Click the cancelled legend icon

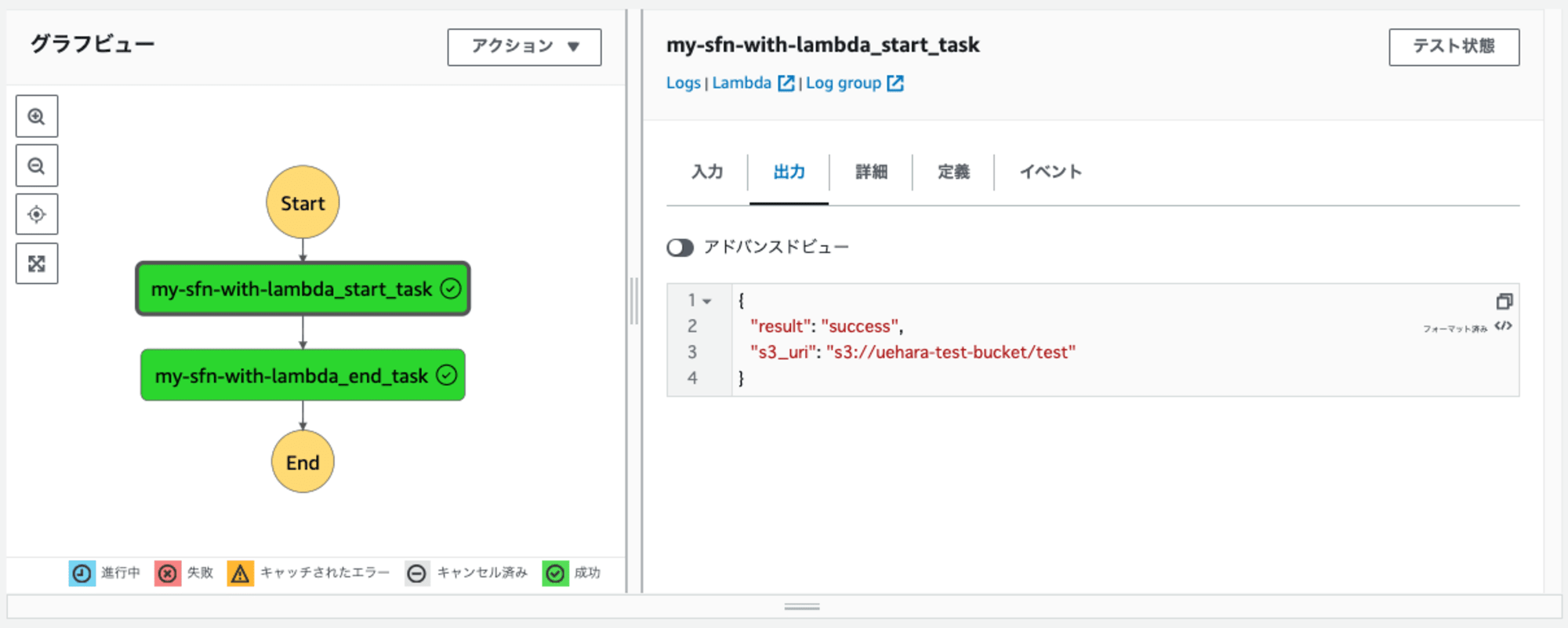[417, 573]
